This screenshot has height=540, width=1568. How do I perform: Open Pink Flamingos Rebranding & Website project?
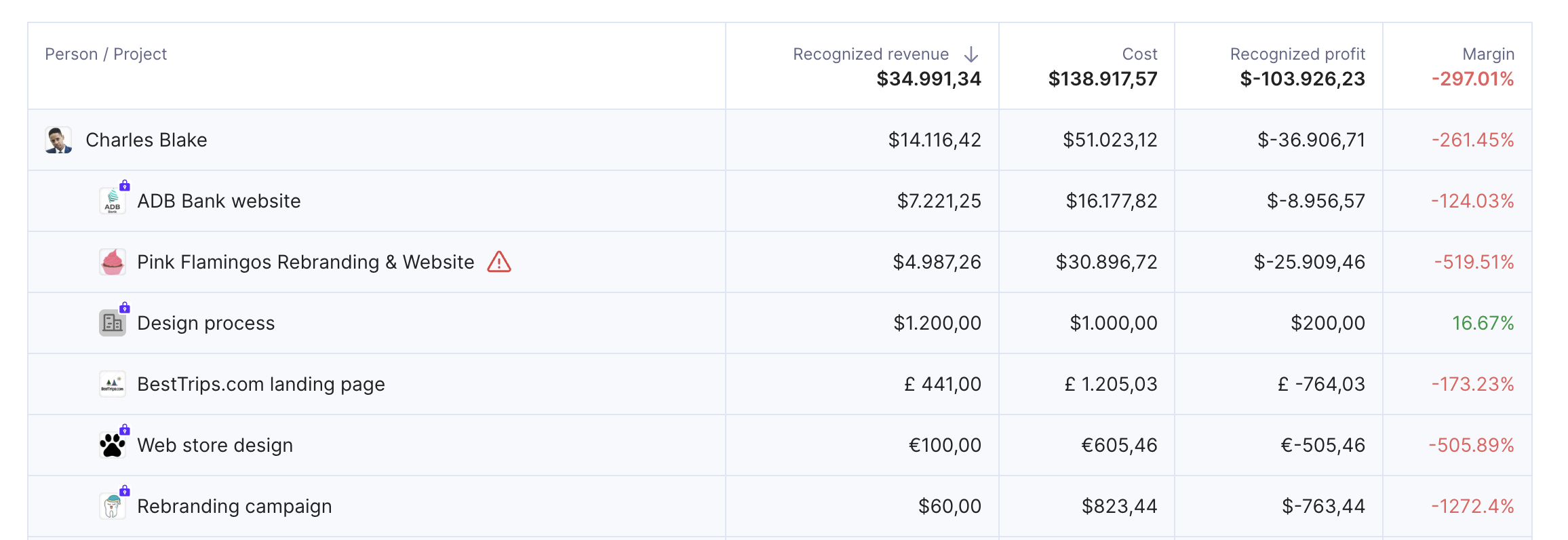306,262
